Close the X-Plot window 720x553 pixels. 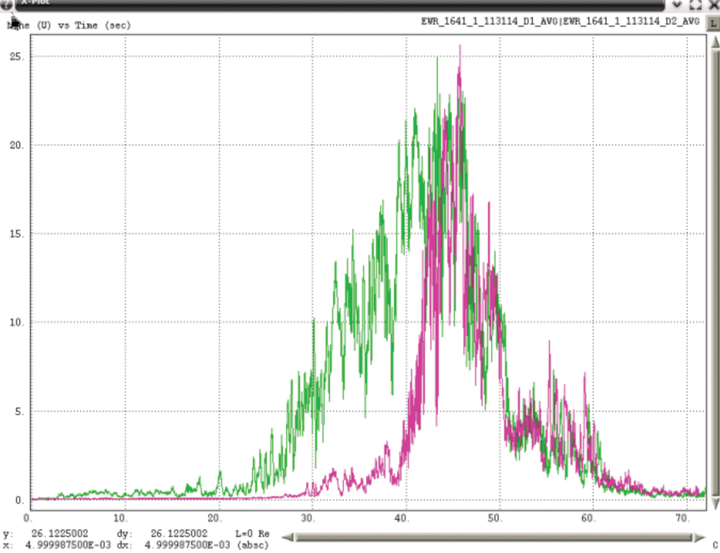click(712, 5)
